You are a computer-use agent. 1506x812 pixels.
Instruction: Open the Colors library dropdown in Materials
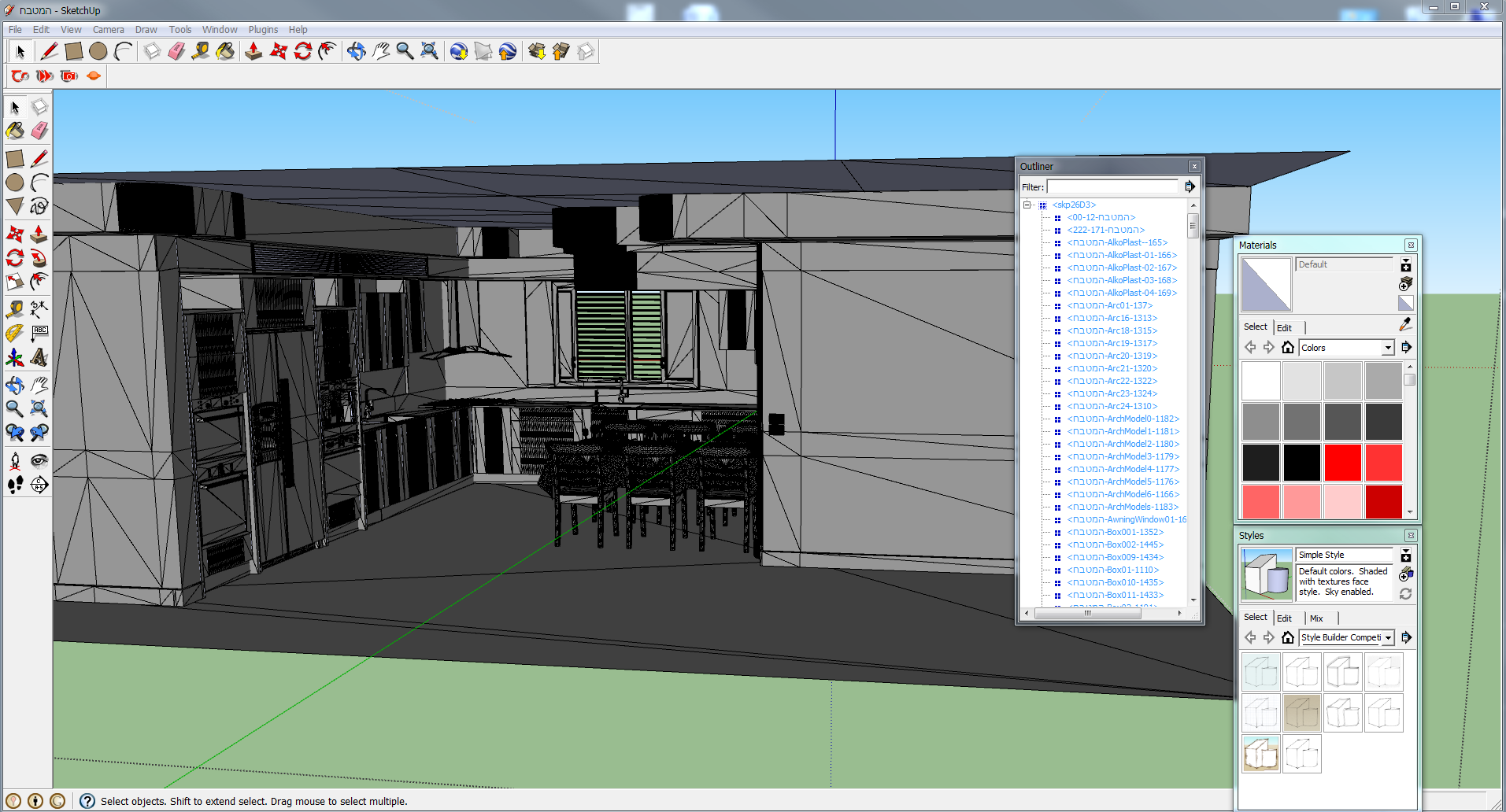click(1388, 348)
